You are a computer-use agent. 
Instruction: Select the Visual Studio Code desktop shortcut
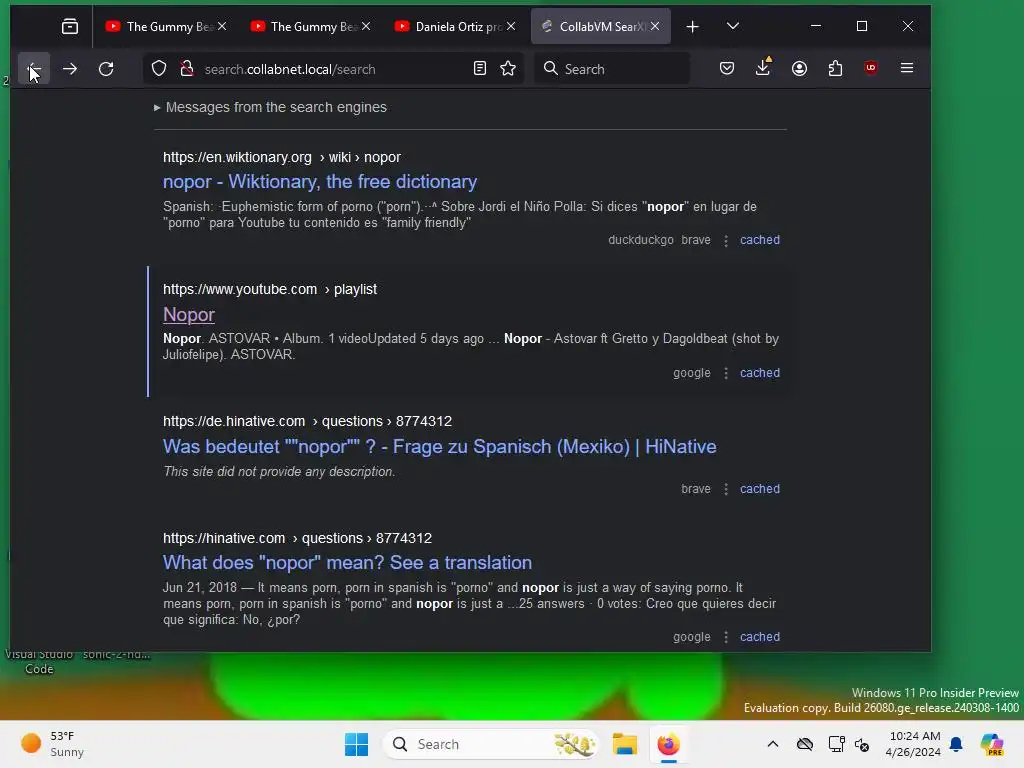click(x=39, y=661)
